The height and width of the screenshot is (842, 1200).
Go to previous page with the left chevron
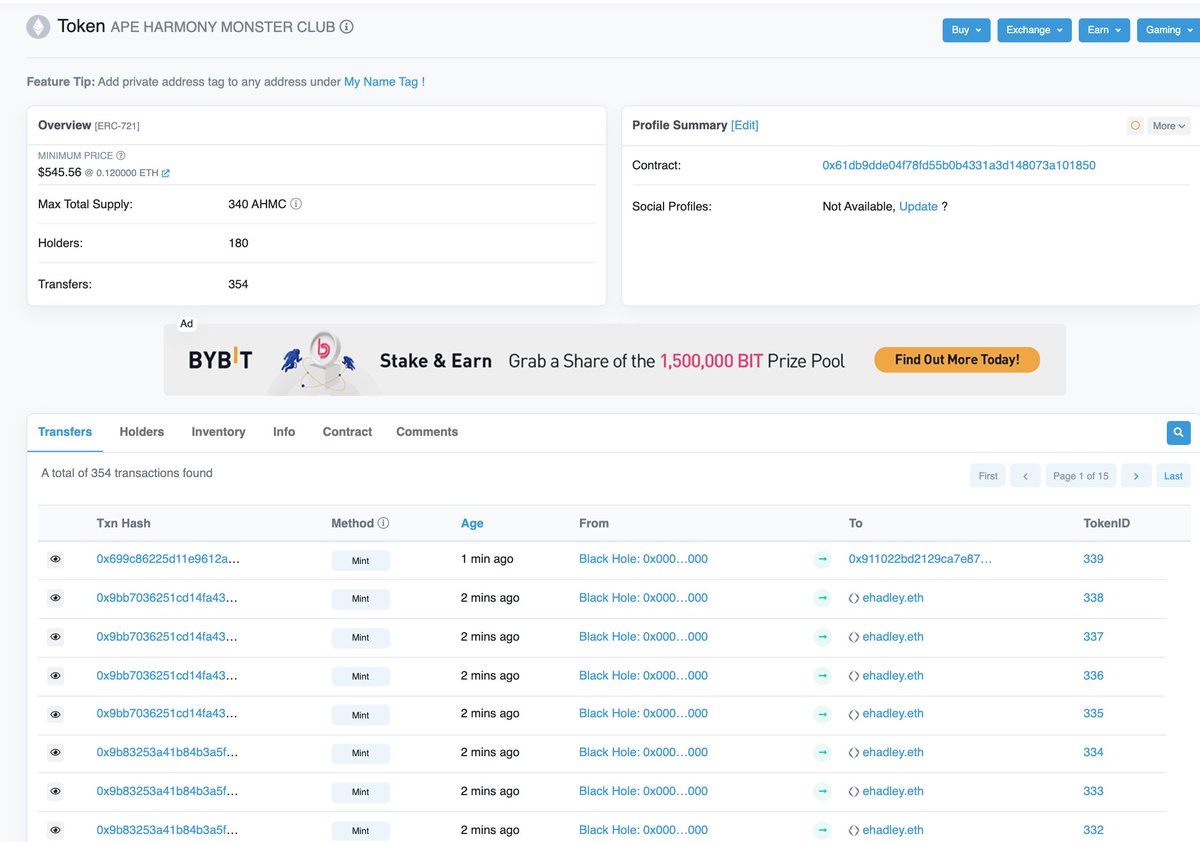pos(1025,476)
